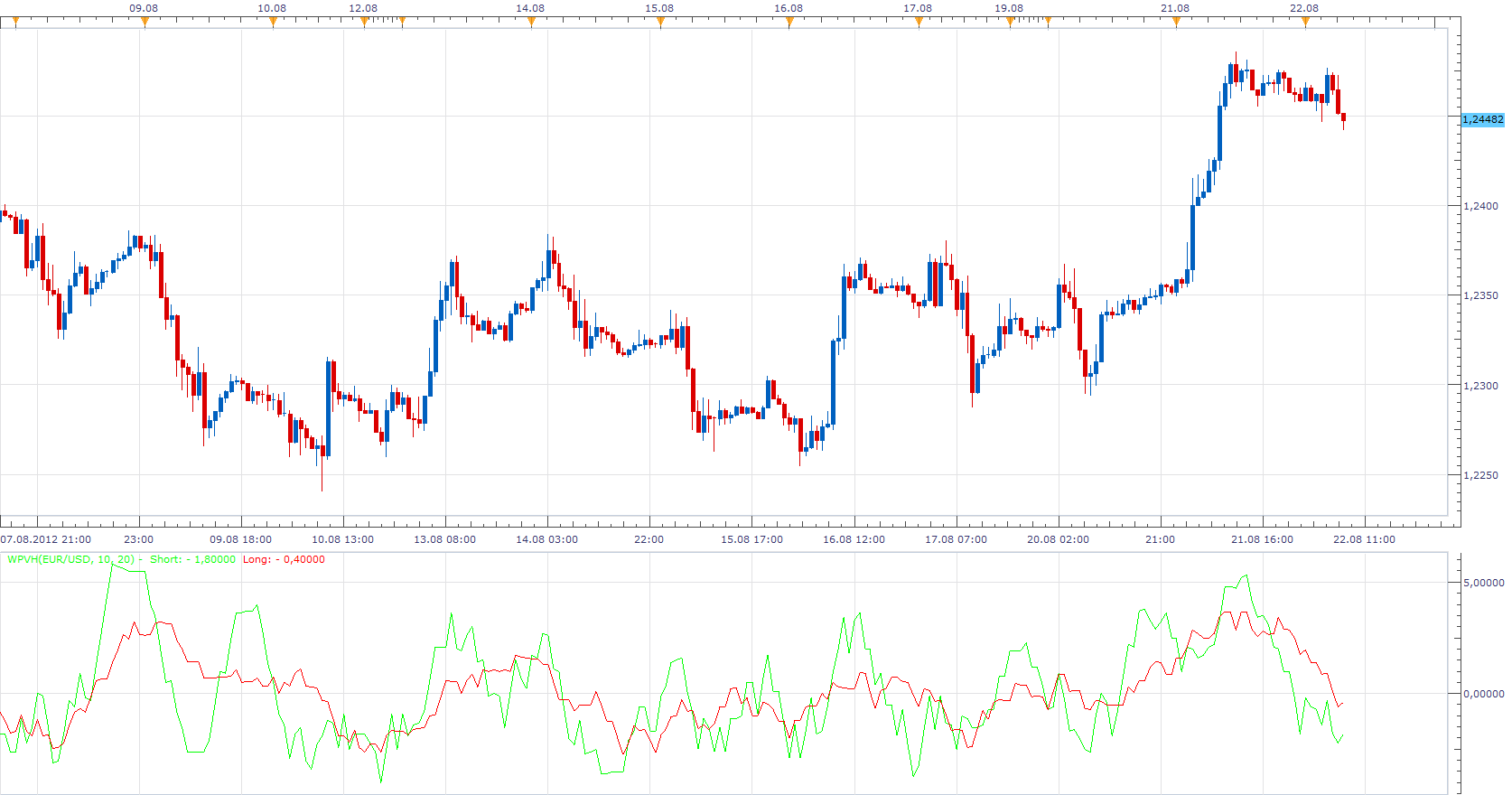Select the current price tag 1,24482
The height and width of the screenshot is (795, 1512).
1483,119
